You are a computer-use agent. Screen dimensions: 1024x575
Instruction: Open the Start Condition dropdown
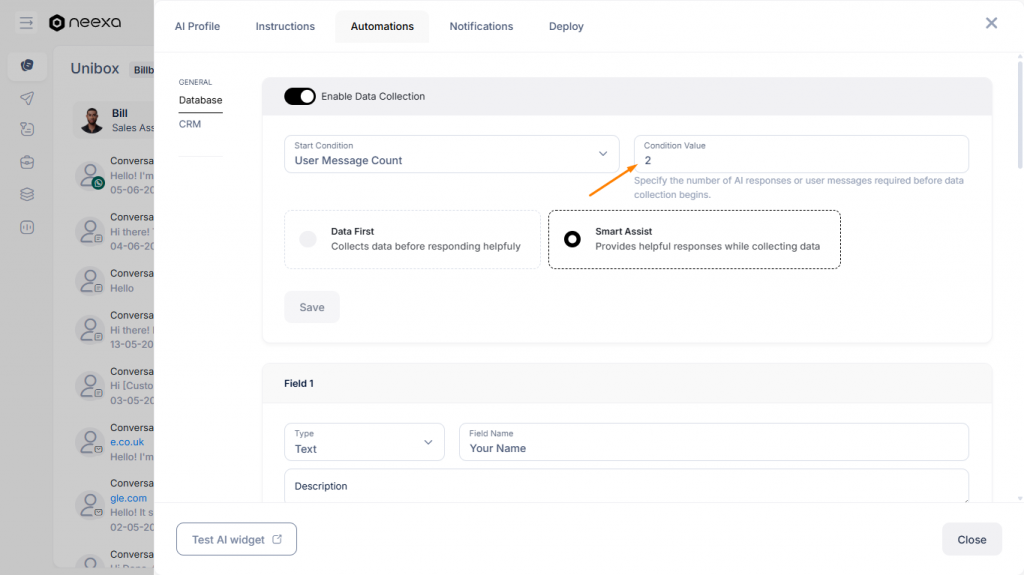[451, 154]
